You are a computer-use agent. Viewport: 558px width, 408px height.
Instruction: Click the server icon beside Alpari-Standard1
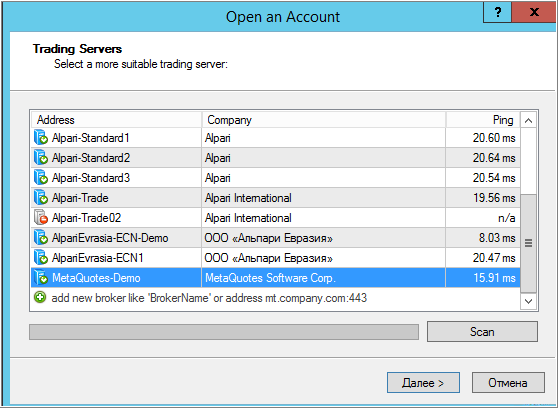41,137
